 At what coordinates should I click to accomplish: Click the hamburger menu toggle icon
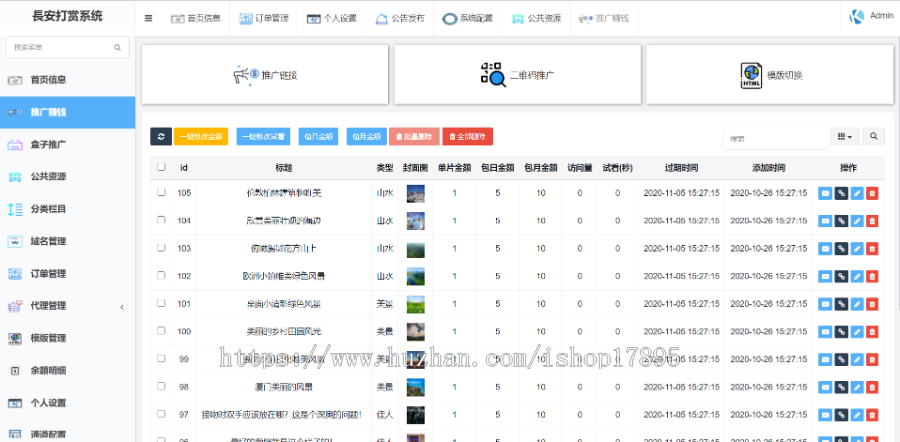(x=149, y=18)
